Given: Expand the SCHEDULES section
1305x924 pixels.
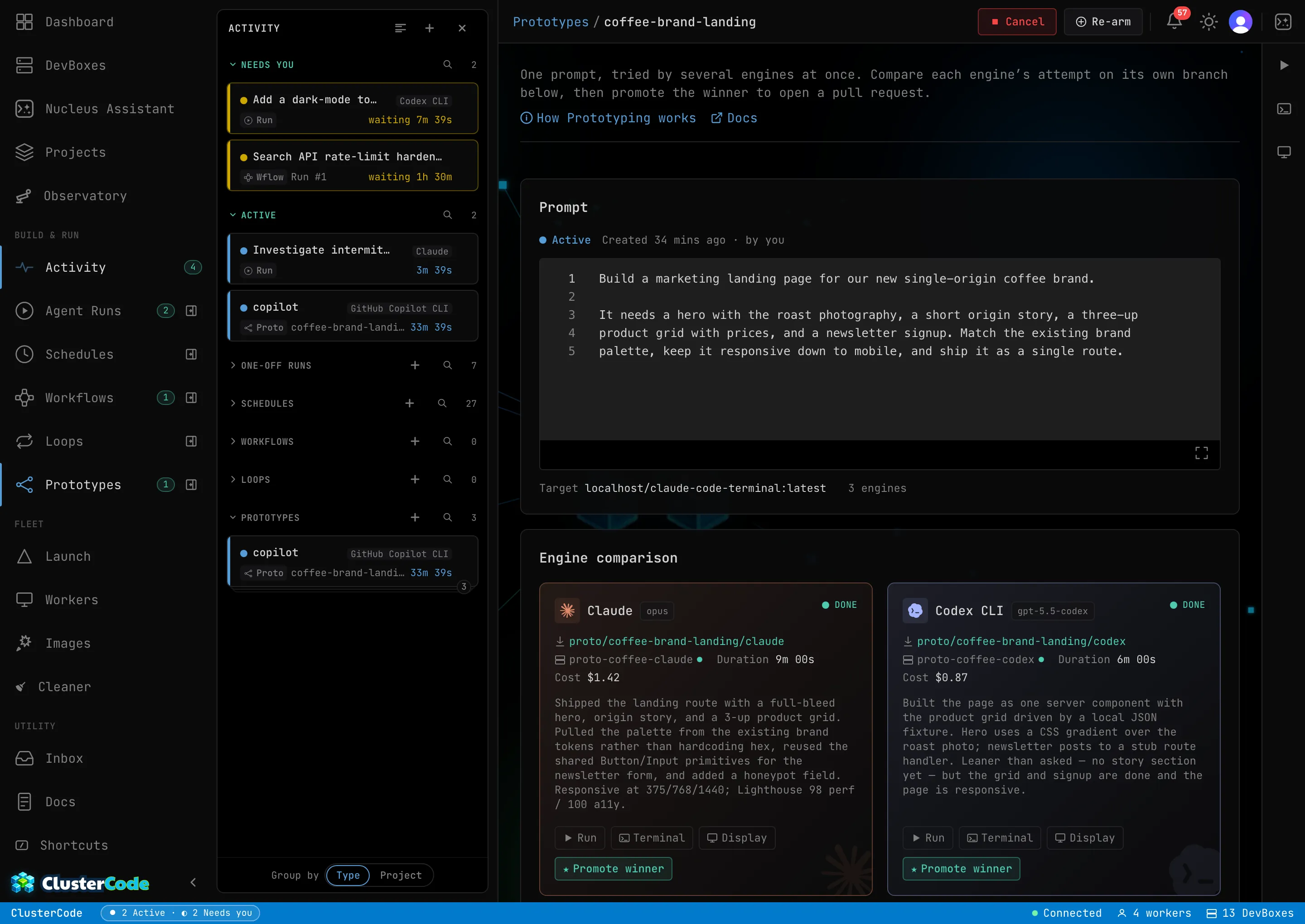Looking at the screenshot, I should point(261,404).
